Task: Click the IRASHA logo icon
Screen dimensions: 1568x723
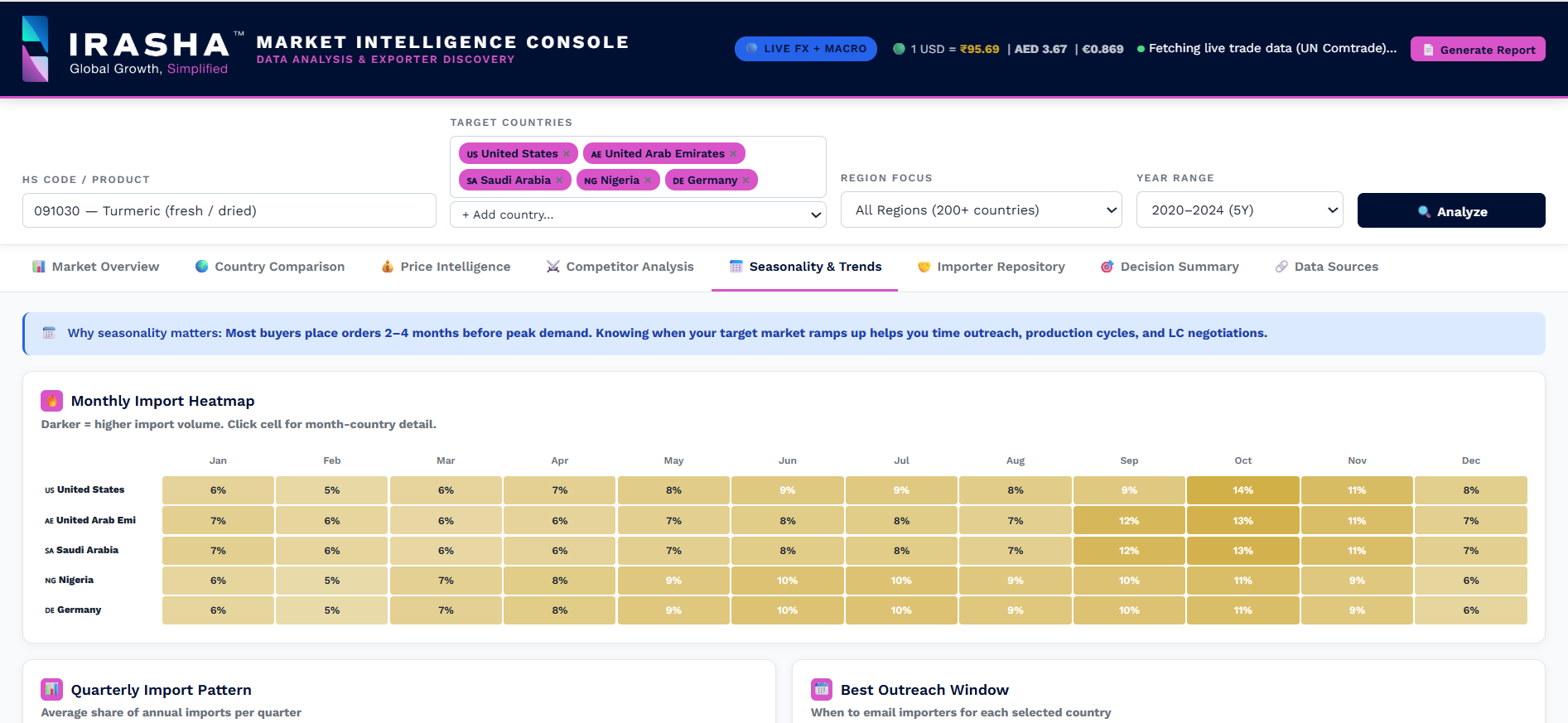Action: tap(35, 49)
